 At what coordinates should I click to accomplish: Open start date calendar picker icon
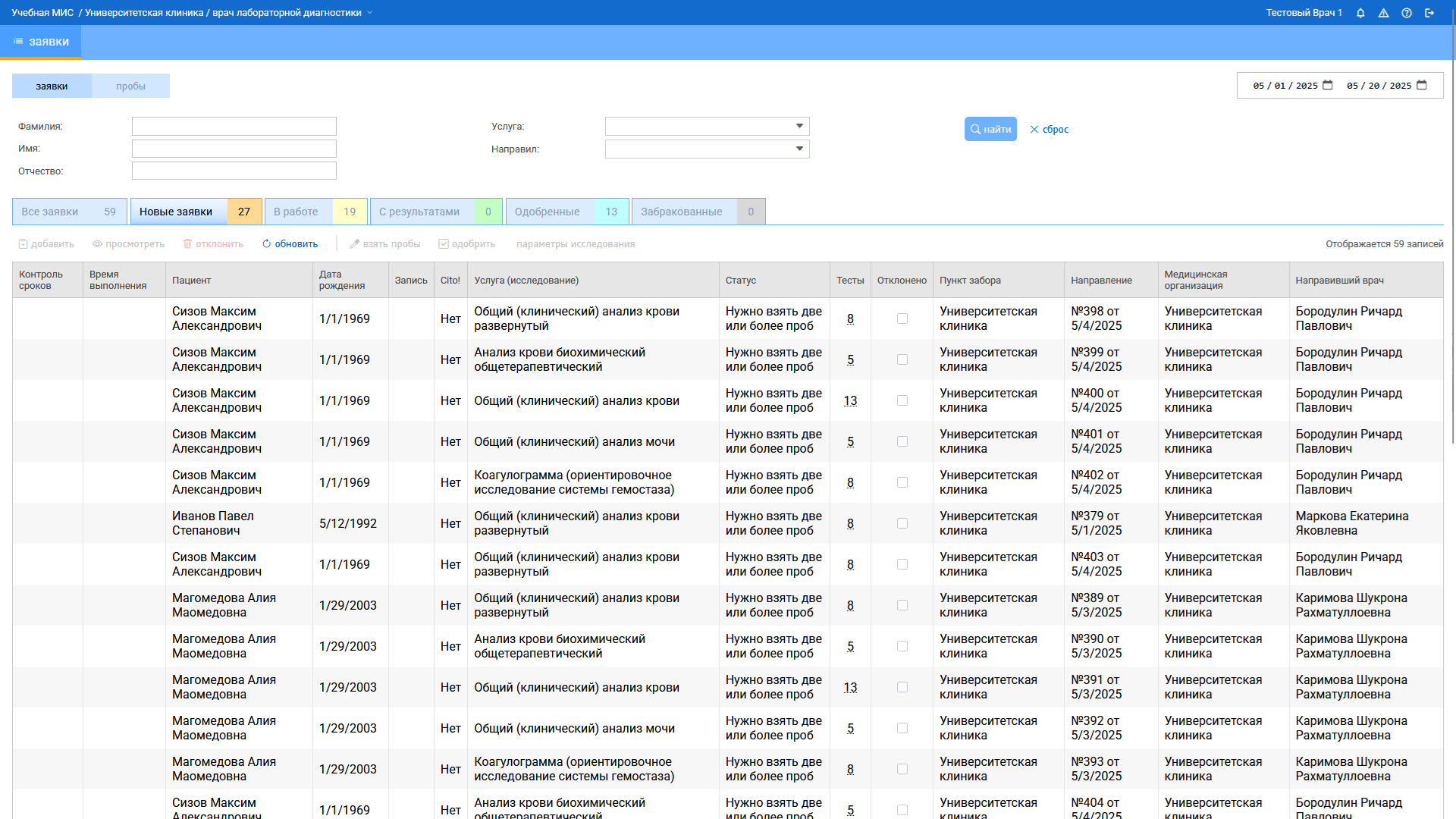[1328, 85]
